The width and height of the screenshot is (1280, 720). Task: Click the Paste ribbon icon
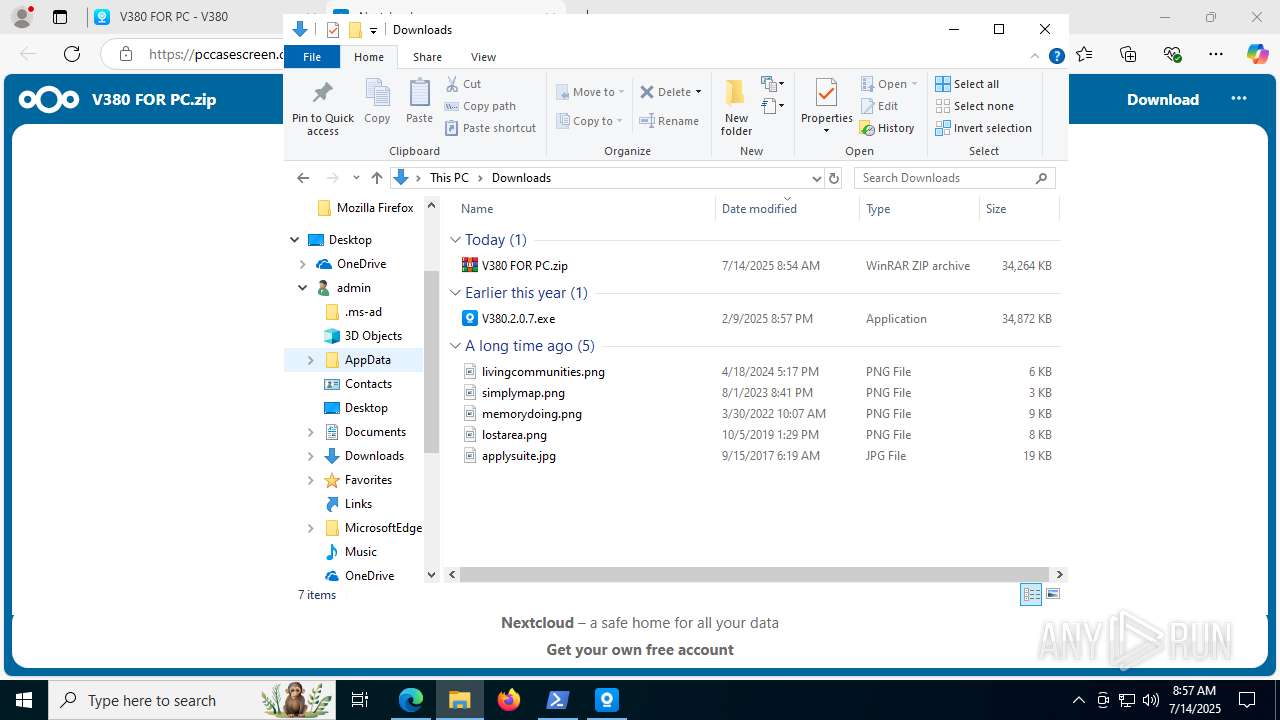(419, 101)
